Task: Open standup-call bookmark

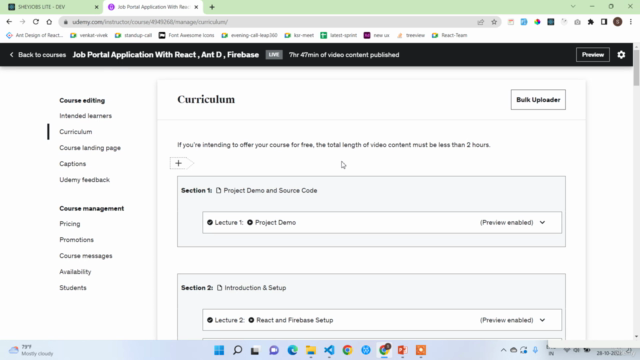Action: pyautogui.click(x=133, y=35)
